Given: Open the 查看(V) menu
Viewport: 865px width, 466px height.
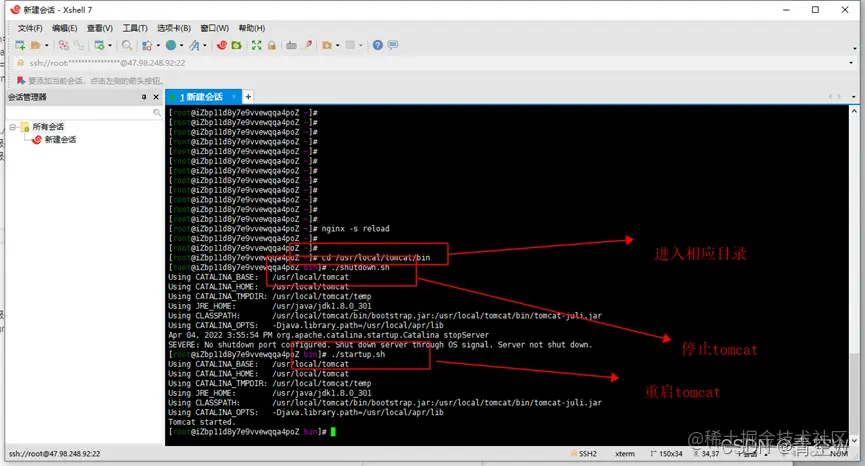Looking at the screenshot, I should click(x=100, y=28).
